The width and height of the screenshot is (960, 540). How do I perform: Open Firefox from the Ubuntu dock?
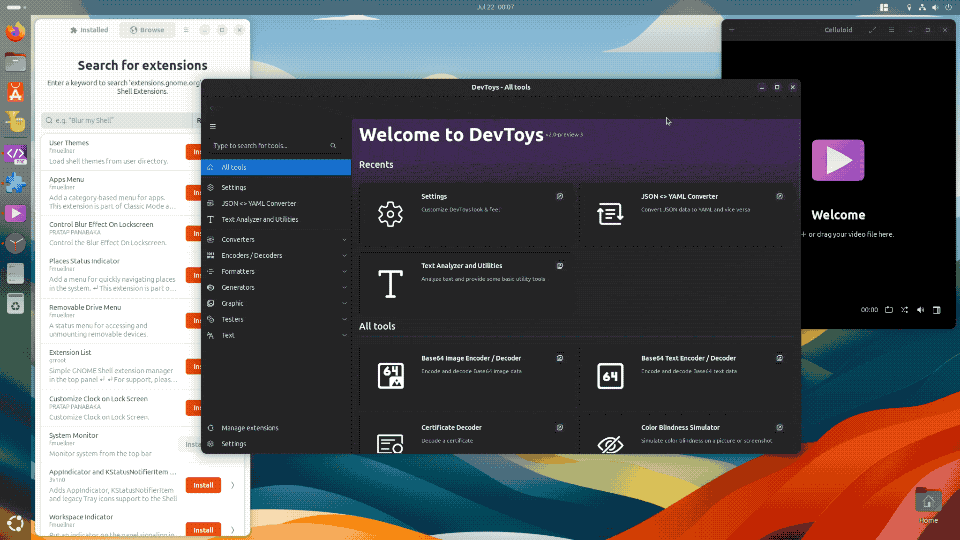pos(15,32)
